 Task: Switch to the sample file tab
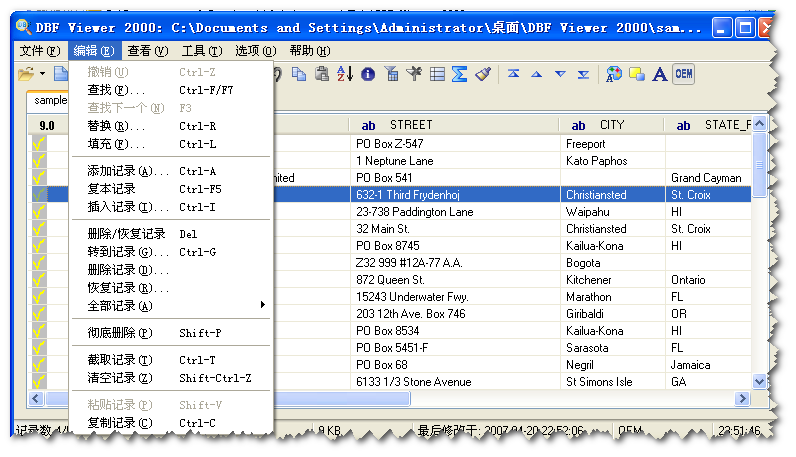coord(48,101)
